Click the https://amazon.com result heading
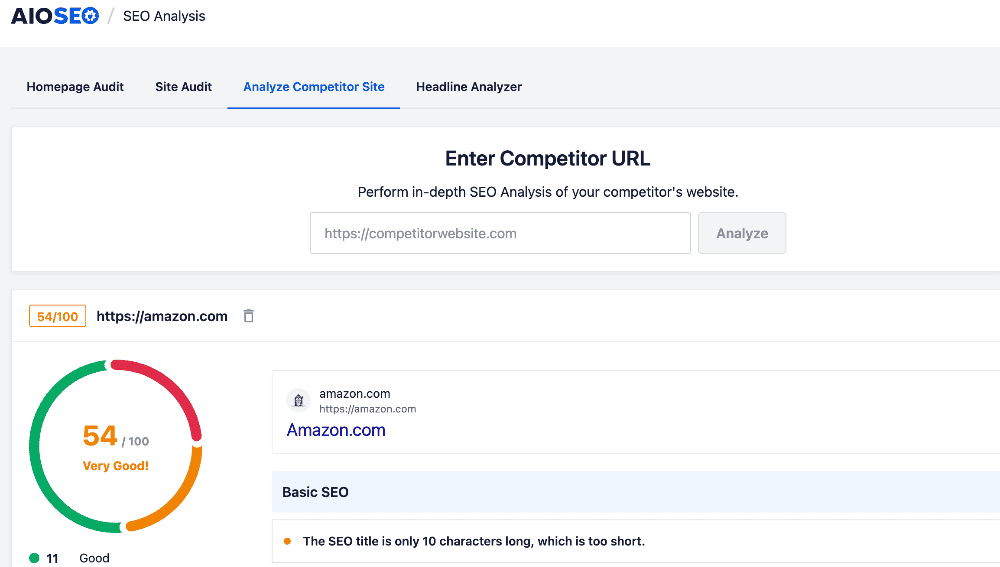 tap(162, 316)
